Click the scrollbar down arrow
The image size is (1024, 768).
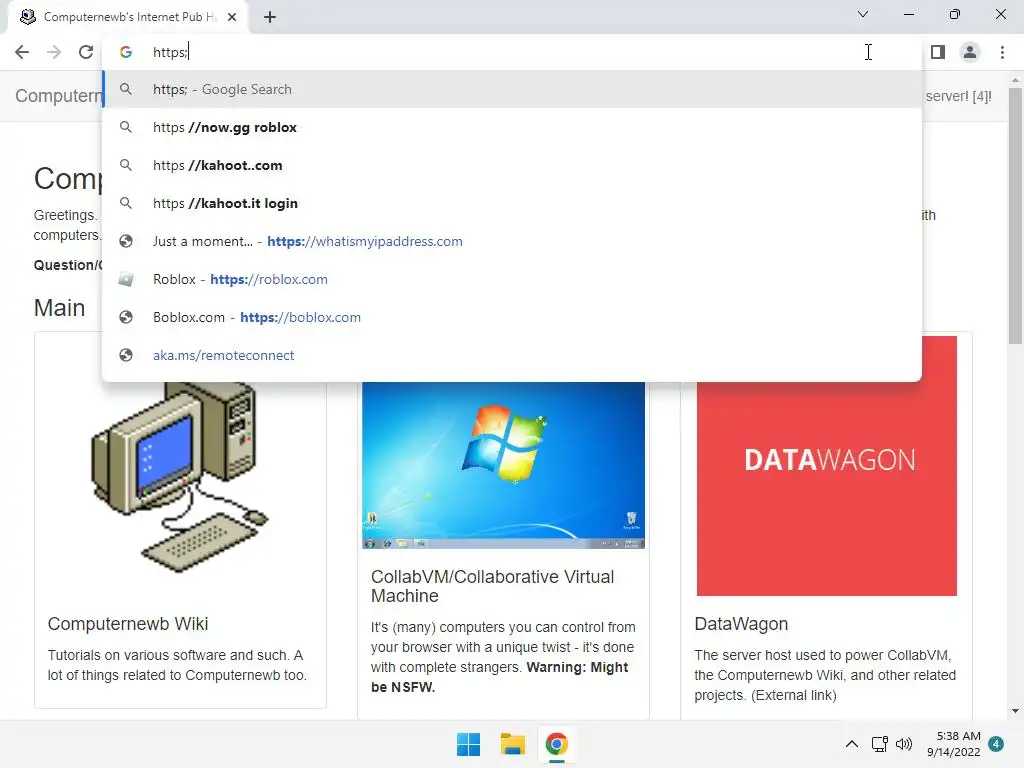click(x=1015, y=711)
